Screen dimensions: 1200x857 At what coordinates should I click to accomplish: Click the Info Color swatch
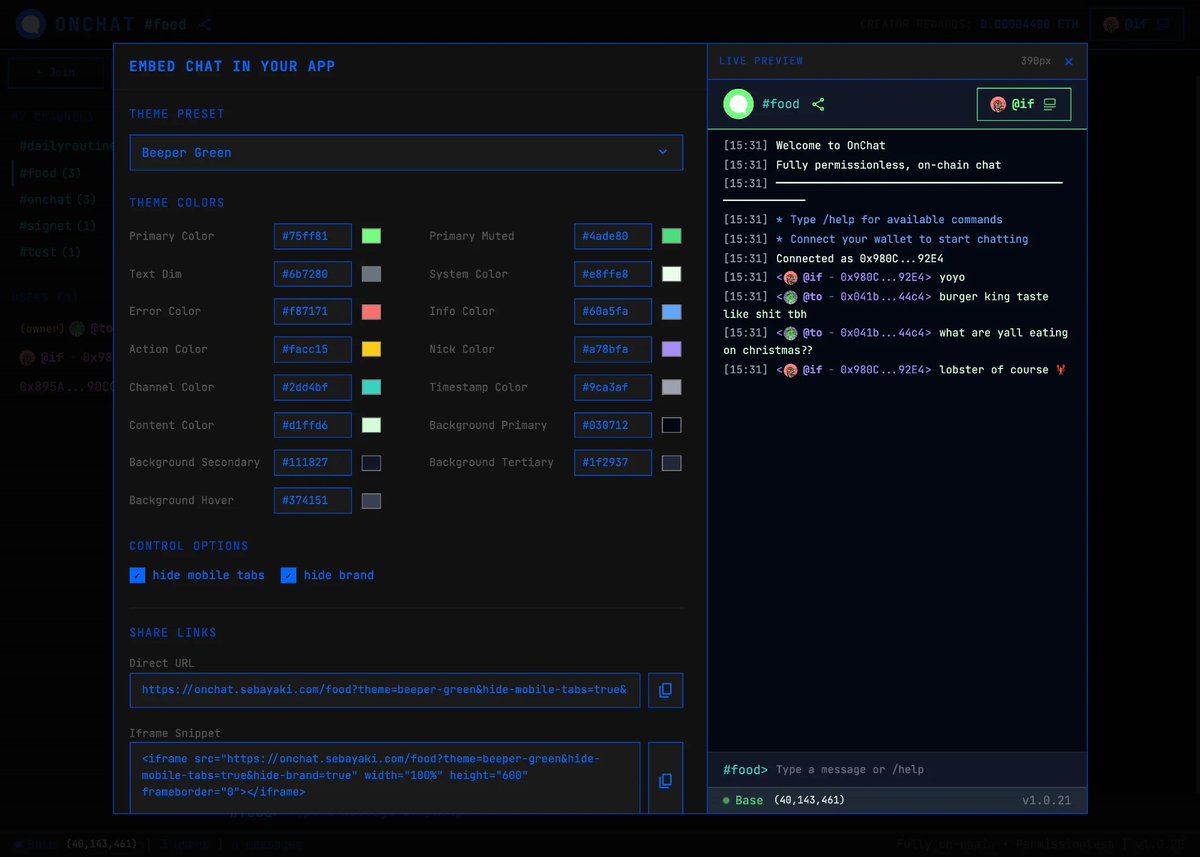[671, 312]
